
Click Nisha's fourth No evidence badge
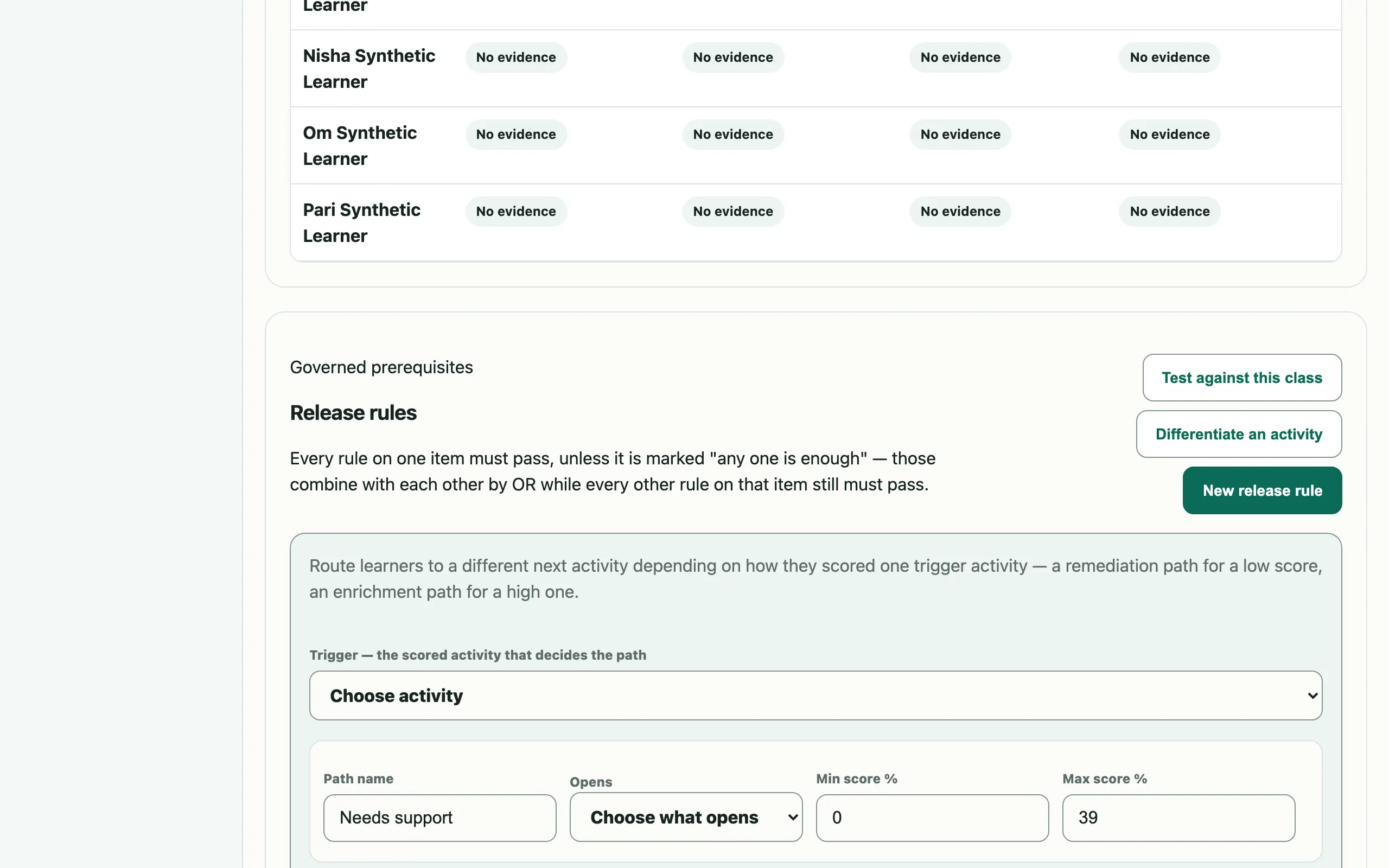(1170, 58)
